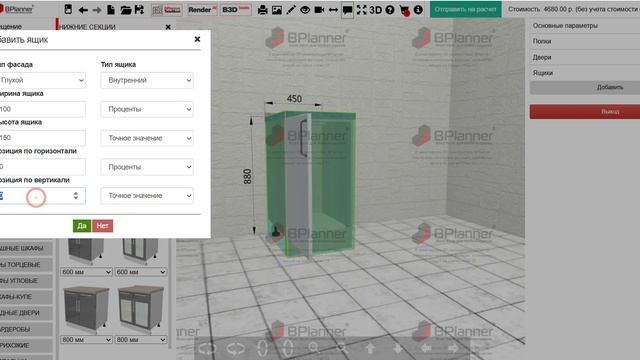Redo with the forward arrow icon
The width and height of the screenshot is (640, 360).
(97, 10)
